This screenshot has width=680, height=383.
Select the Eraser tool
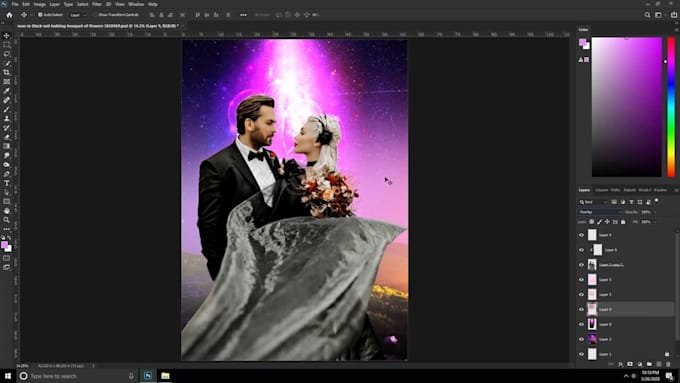click(7, 137)
